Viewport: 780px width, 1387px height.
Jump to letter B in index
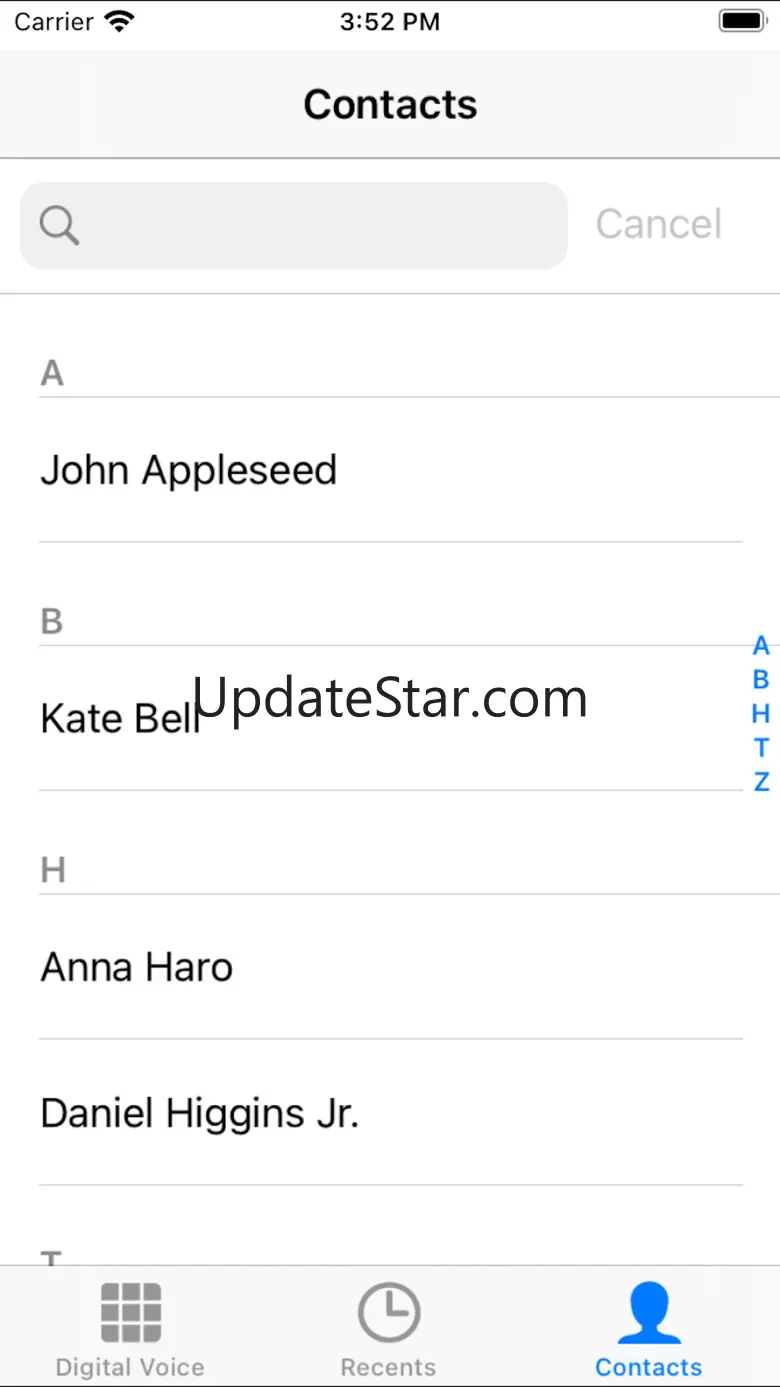(761, 679)
